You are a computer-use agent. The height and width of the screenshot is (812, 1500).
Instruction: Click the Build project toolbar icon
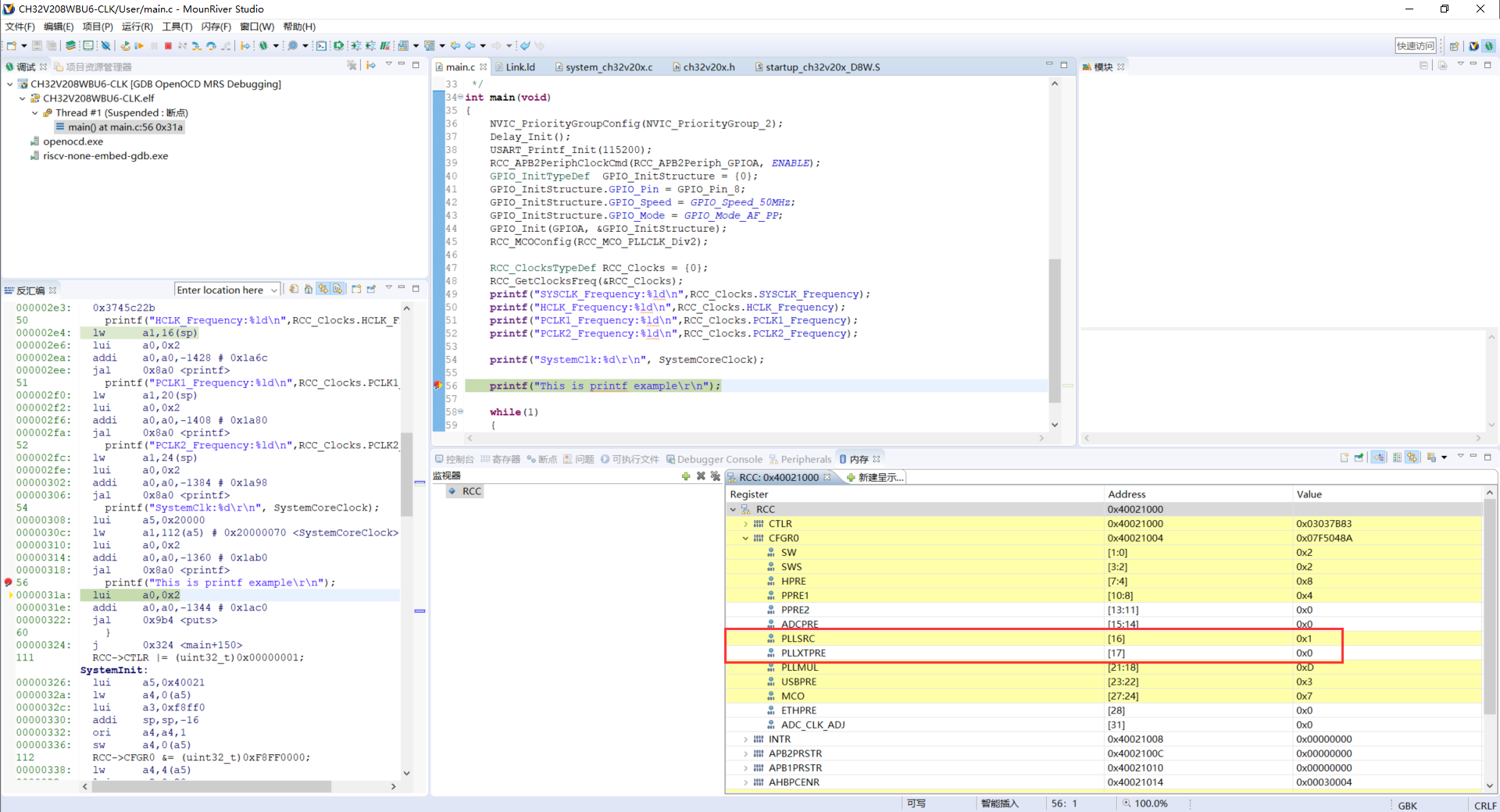[70, 46]
